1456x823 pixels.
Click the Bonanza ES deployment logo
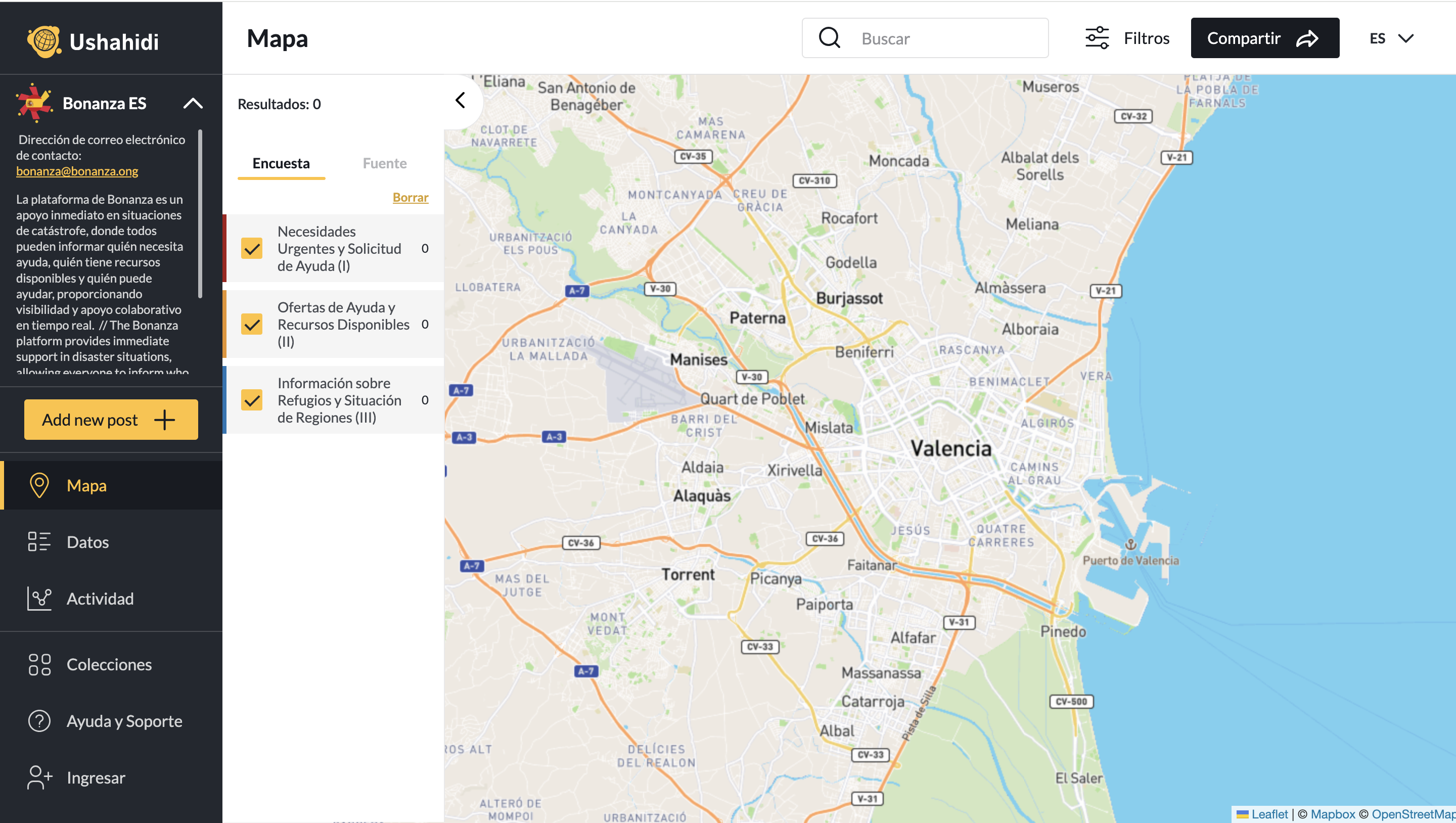coord(34,103)
